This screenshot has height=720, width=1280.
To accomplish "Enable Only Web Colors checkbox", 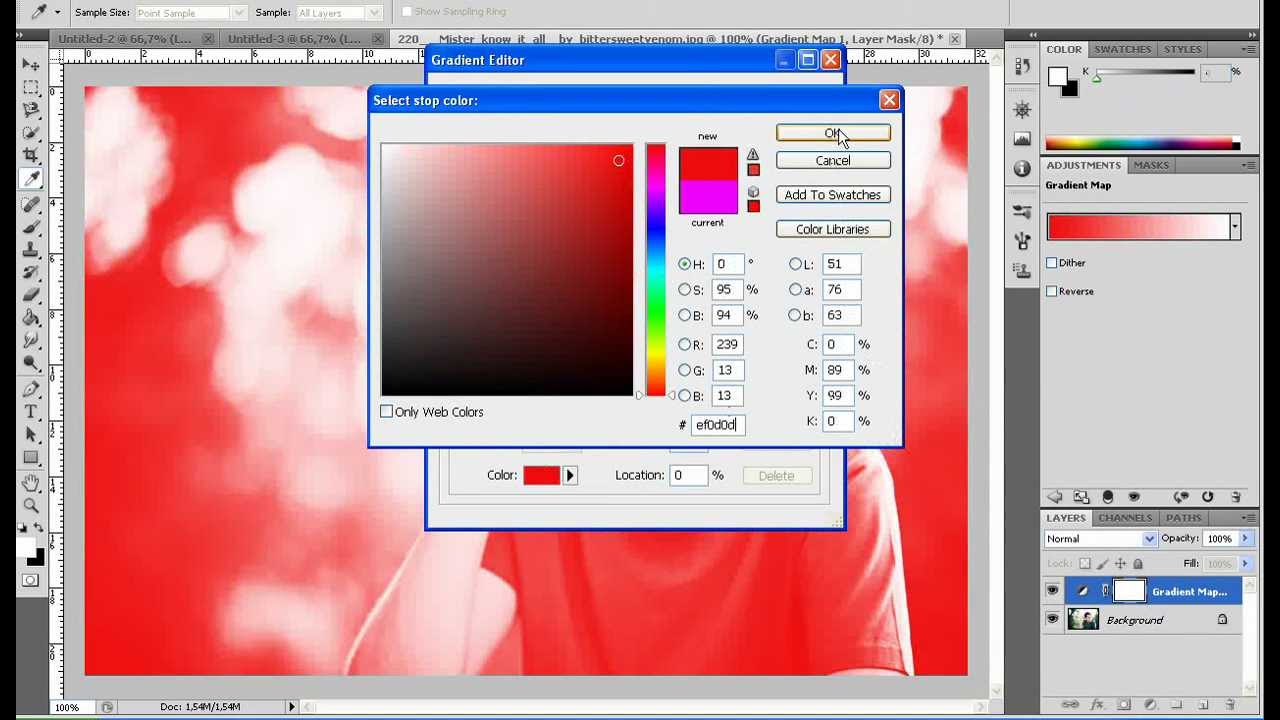I will pos(387,412).
